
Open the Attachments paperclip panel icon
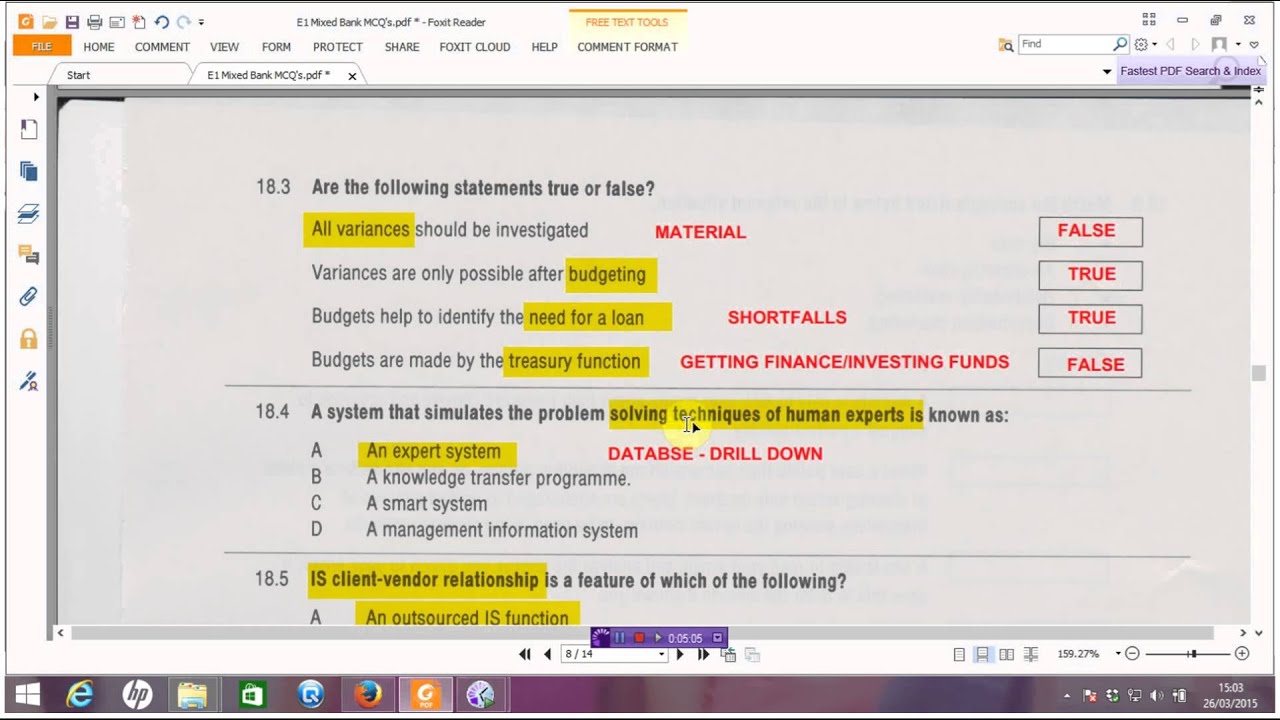tap(29, 296)
